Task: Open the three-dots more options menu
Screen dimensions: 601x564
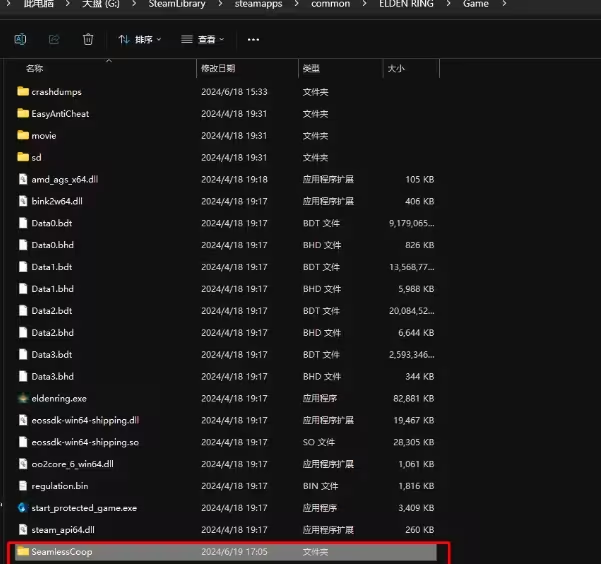Action: pyautogui.click(x=253, y=39)
